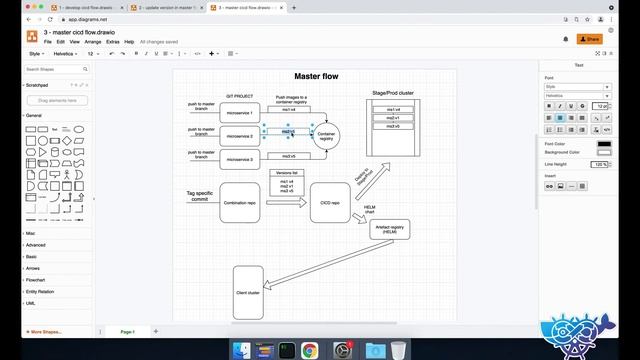
Task: Insert a link from Insert section
Action: click(549, 186)
